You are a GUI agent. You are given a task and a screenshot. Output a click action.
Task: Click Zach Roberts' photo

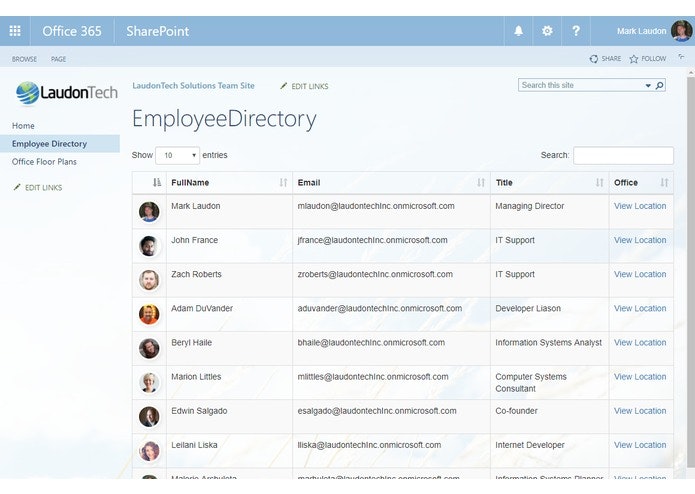click(x=149, y=280)
